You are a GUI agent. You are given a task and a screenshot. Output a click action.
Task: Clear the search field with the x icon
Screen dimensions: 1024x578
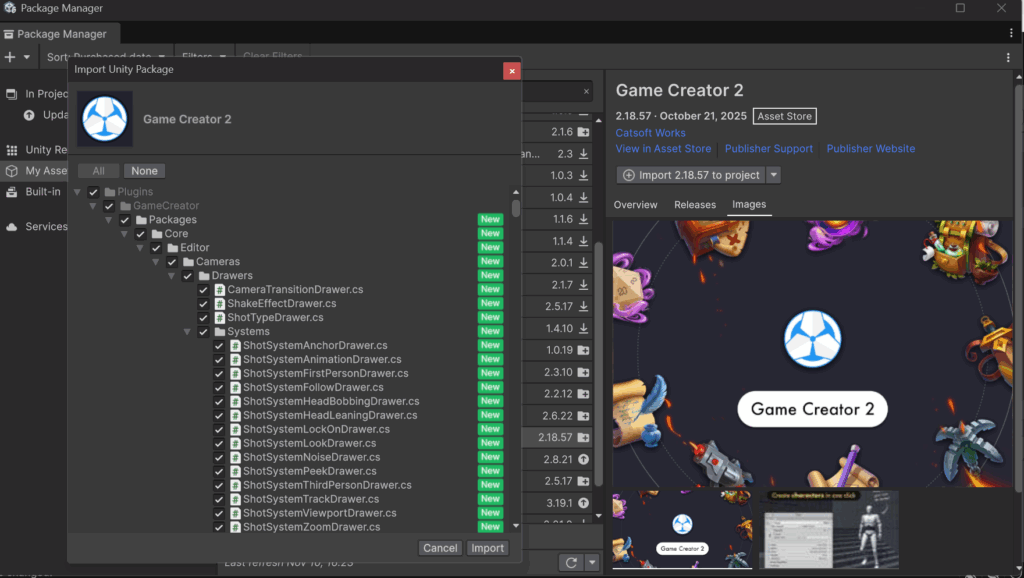pos(587,92)
